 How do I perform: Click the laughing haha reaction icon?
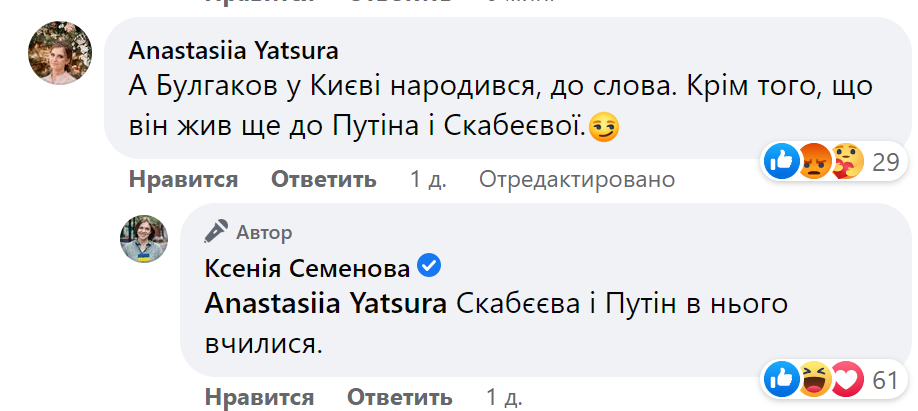[814, 378]
